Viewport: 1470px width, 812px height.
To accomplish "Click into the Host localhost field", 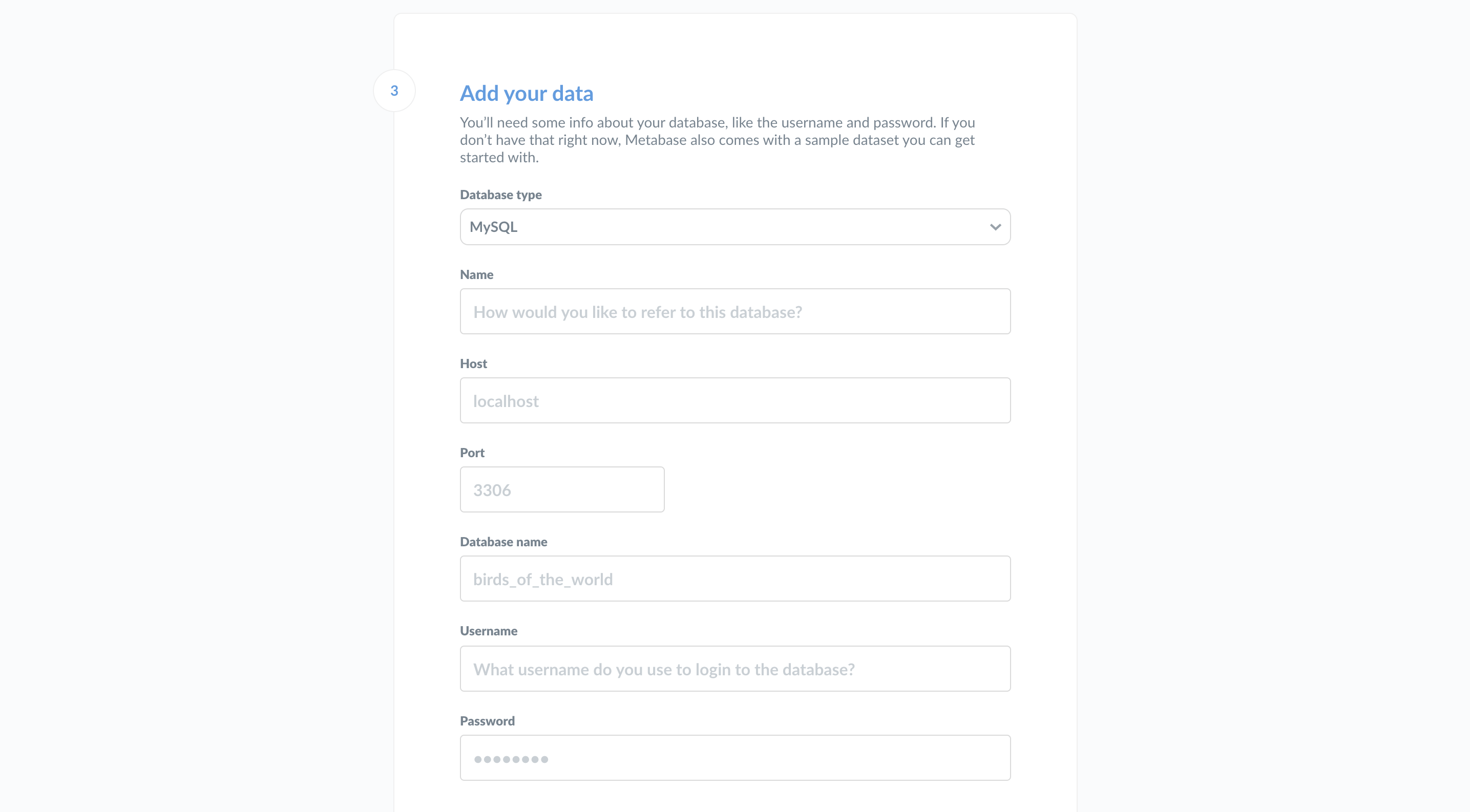I will (x=735, y=400).
